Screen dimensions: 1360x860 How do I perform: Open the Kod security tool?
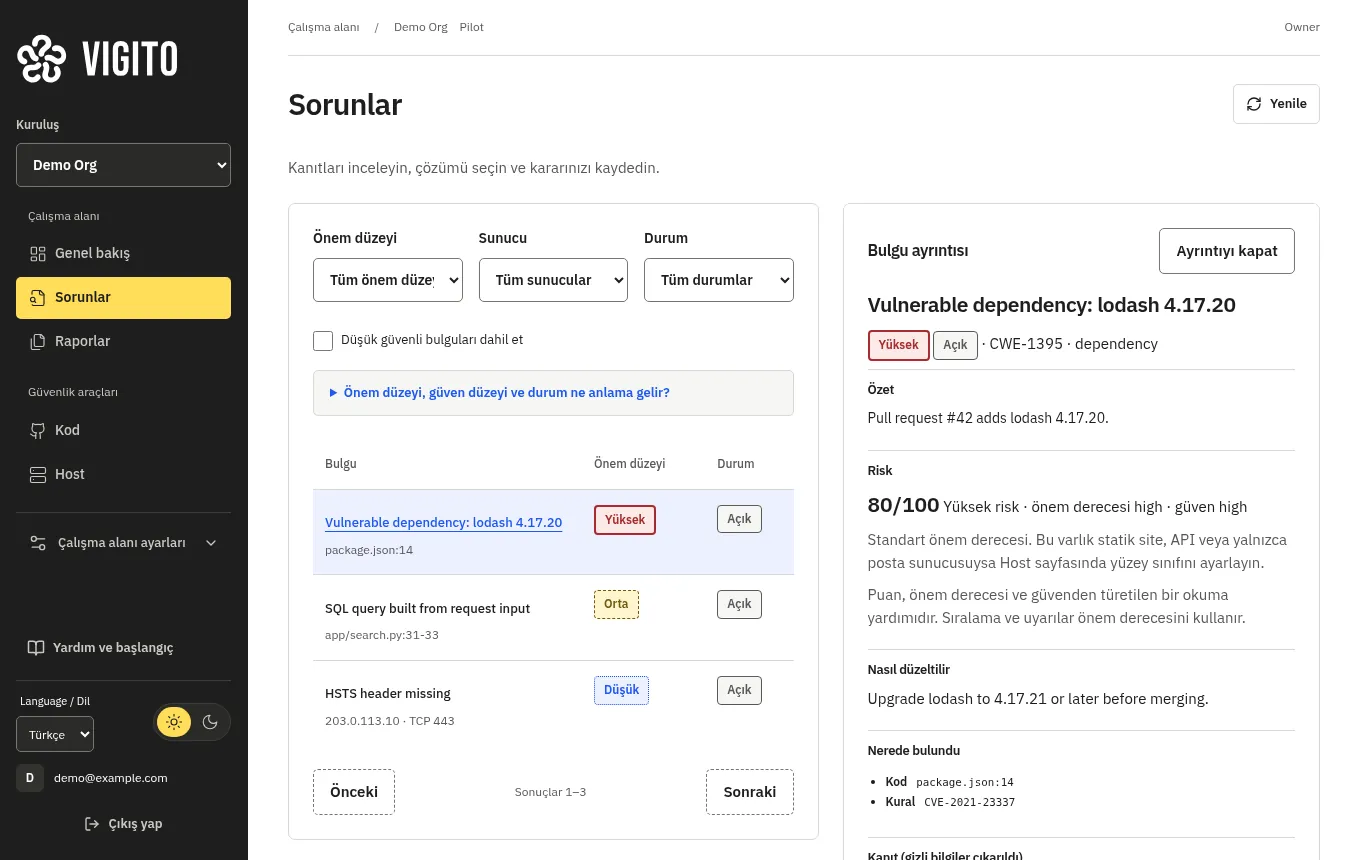(123, 430)
